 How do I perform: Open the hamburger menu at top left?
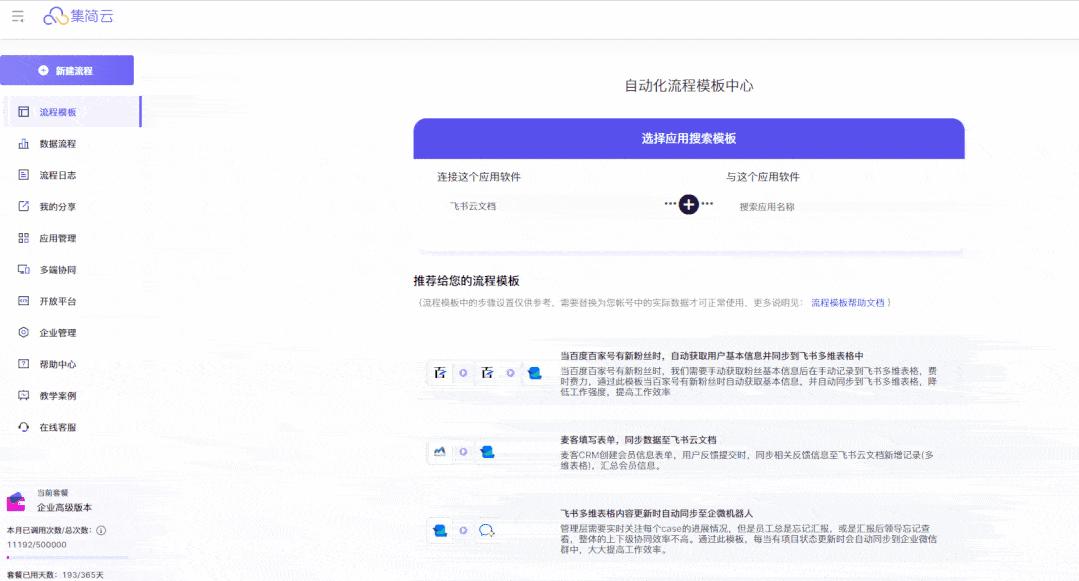tap(16, 16)
